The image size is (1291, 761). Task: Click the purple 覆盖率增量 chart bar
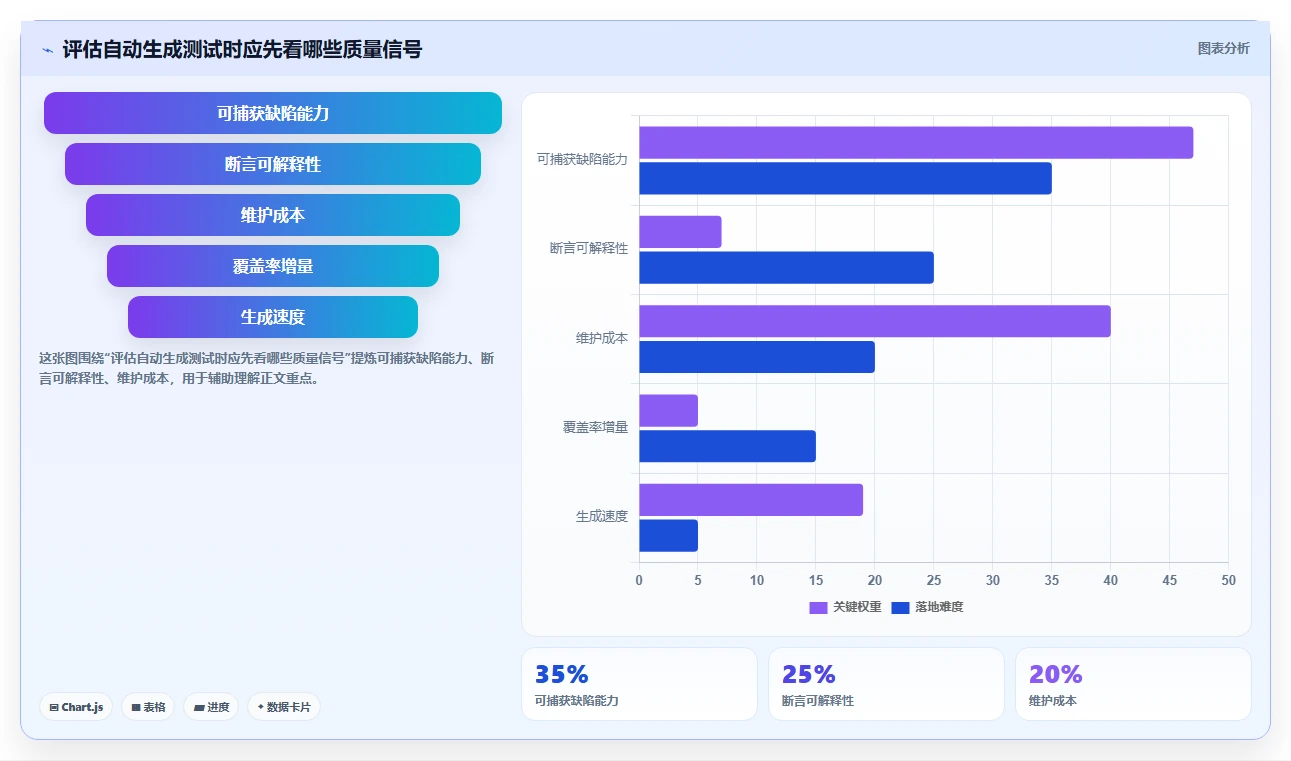(x=668, y=410)
